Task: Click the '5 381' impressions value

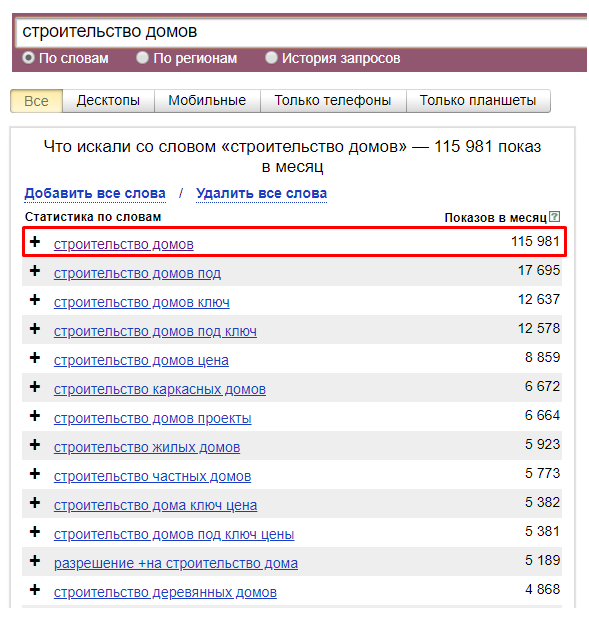Action: [542, 531]
